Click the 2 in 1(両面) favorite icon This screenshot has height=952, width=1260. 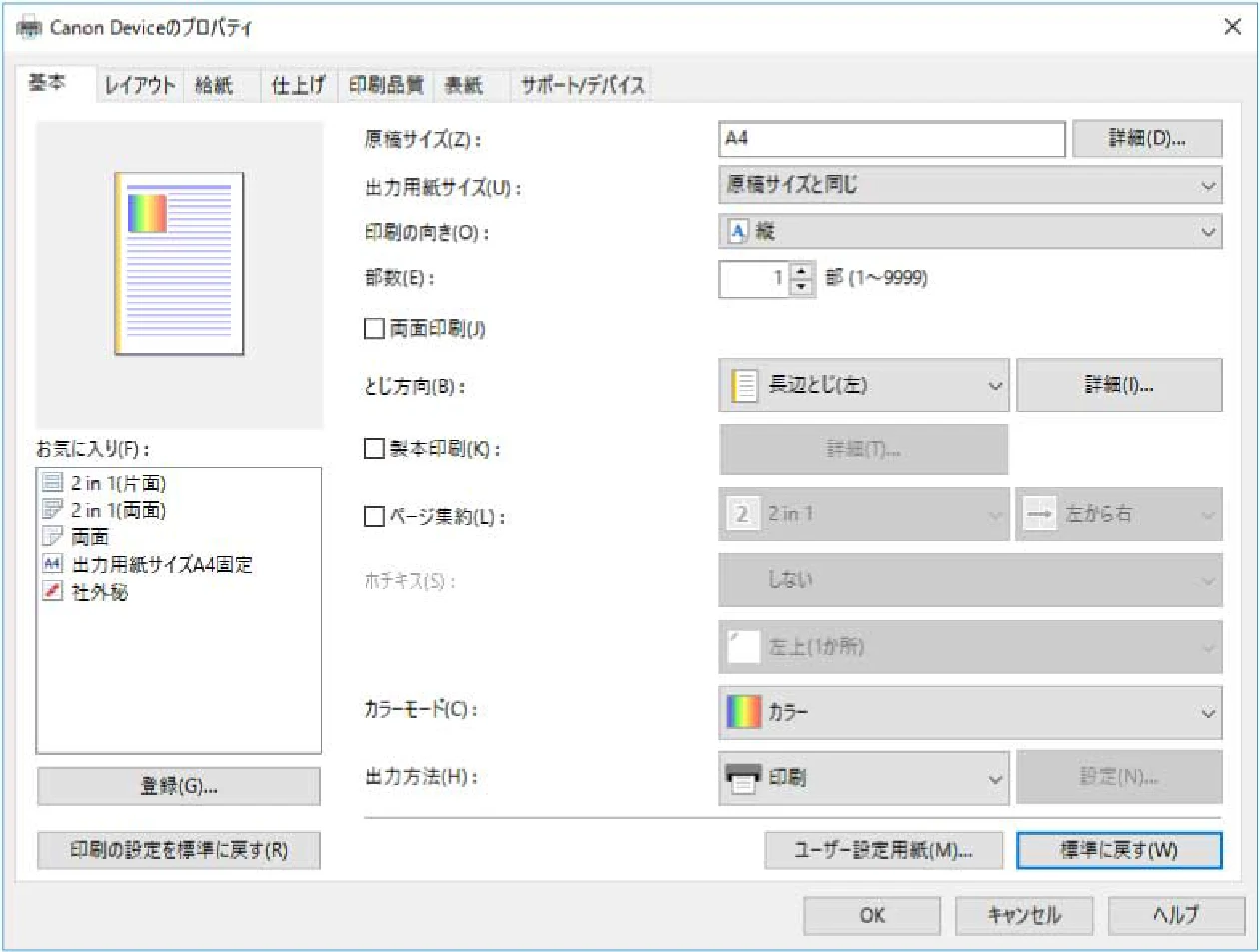coord(52,509)
